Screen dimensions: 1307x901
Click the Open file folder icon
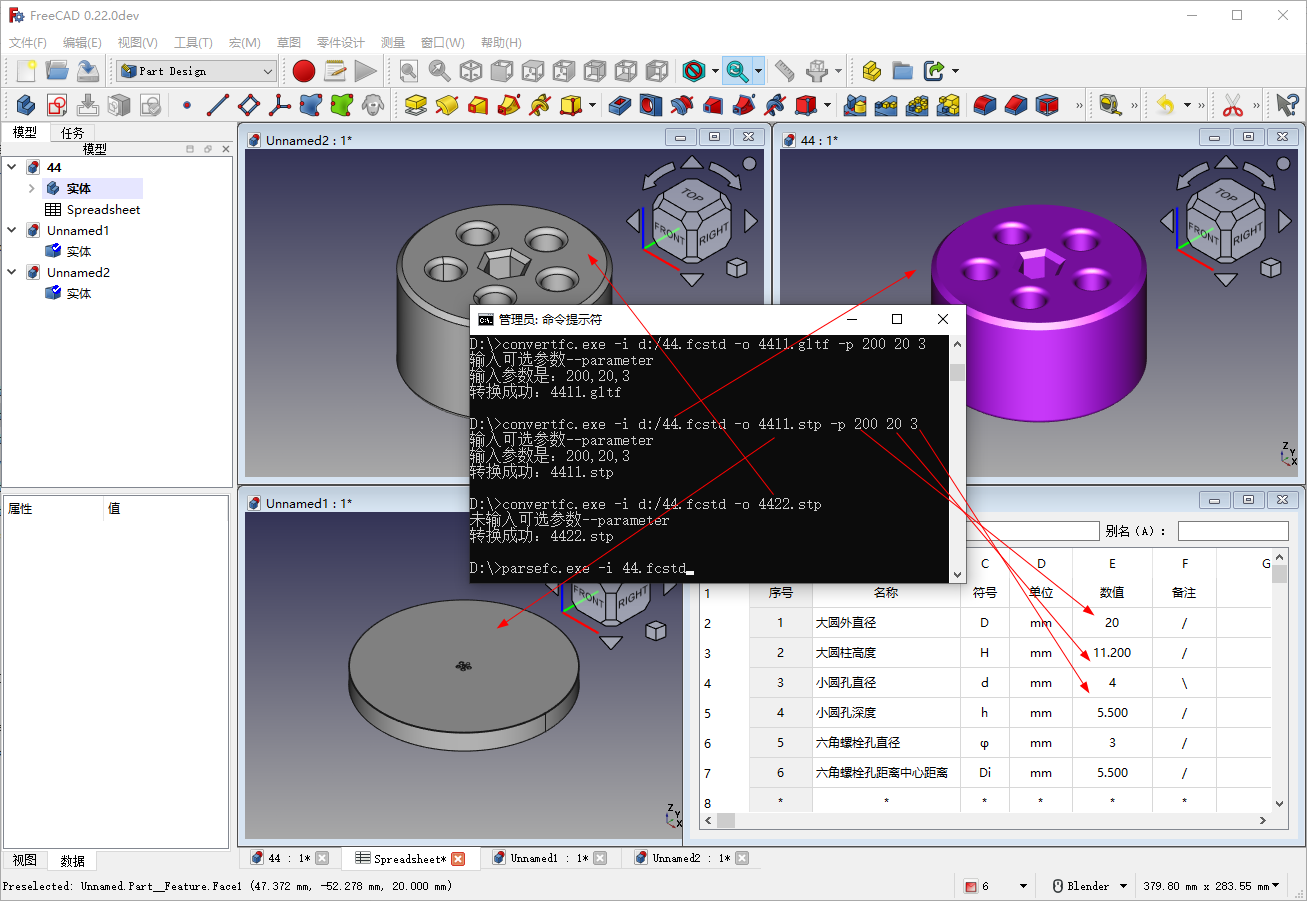click(57, 70)
